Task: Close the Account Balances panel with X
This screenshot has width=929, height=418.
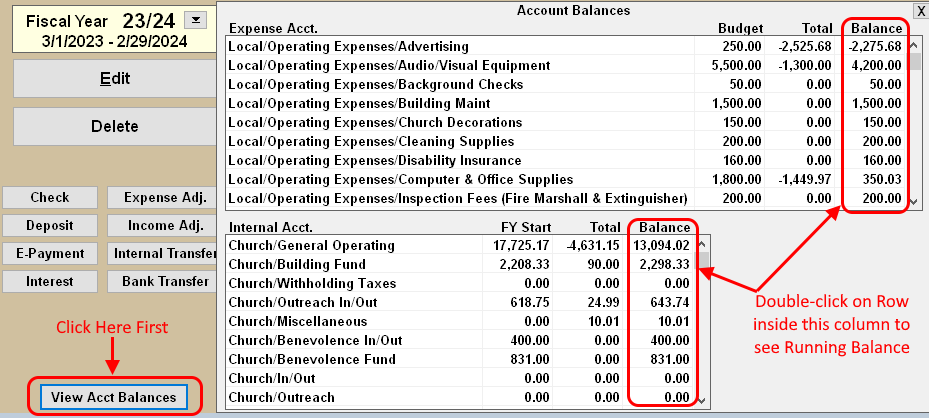Action: pyautogui.click(x=920, y=10)
